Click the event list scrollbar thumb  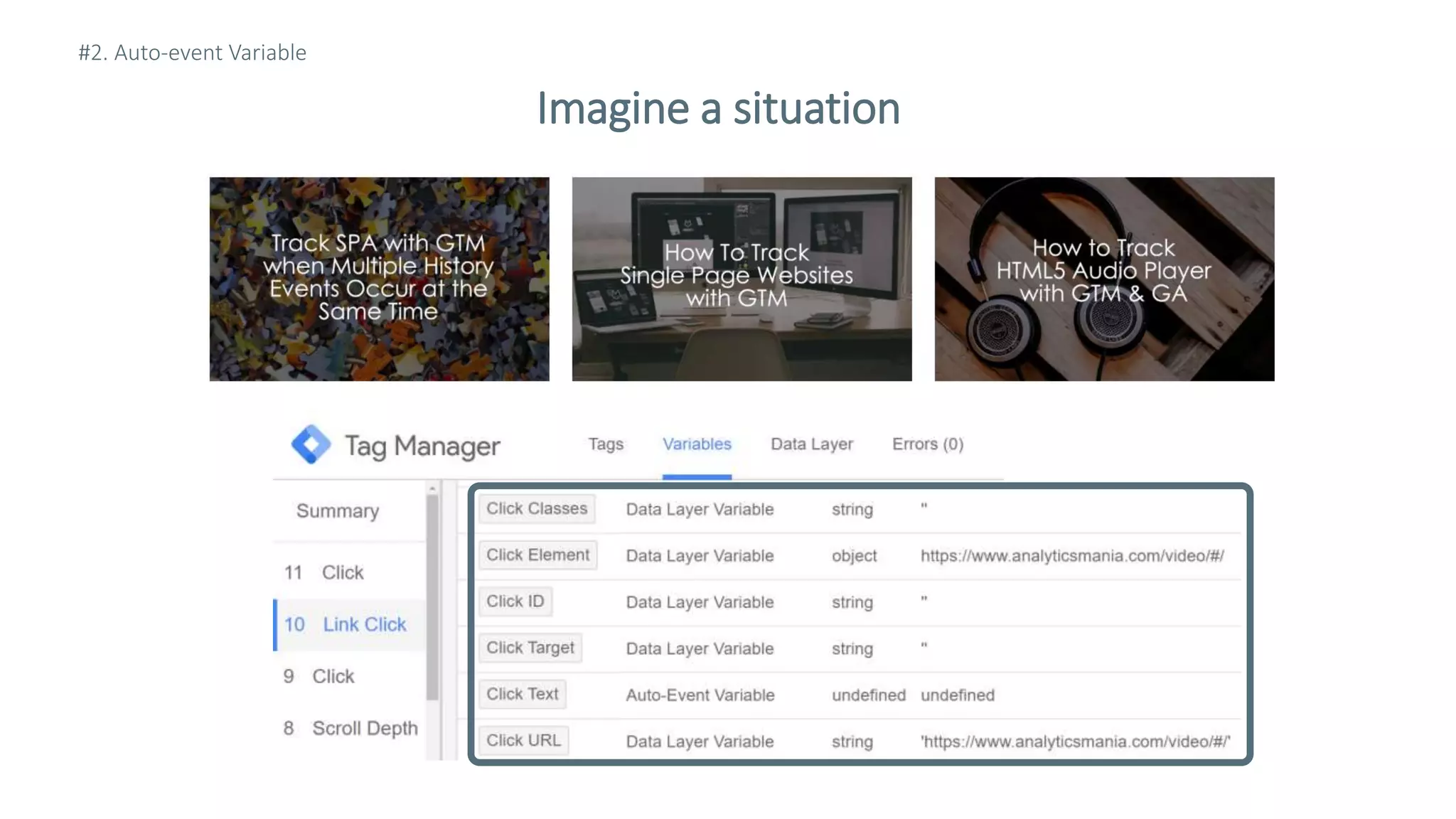point(432,597)
